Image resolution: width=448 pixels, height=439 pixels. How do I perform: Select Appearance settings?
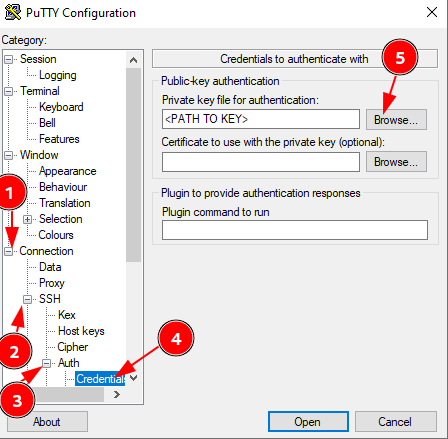point(67,171)
